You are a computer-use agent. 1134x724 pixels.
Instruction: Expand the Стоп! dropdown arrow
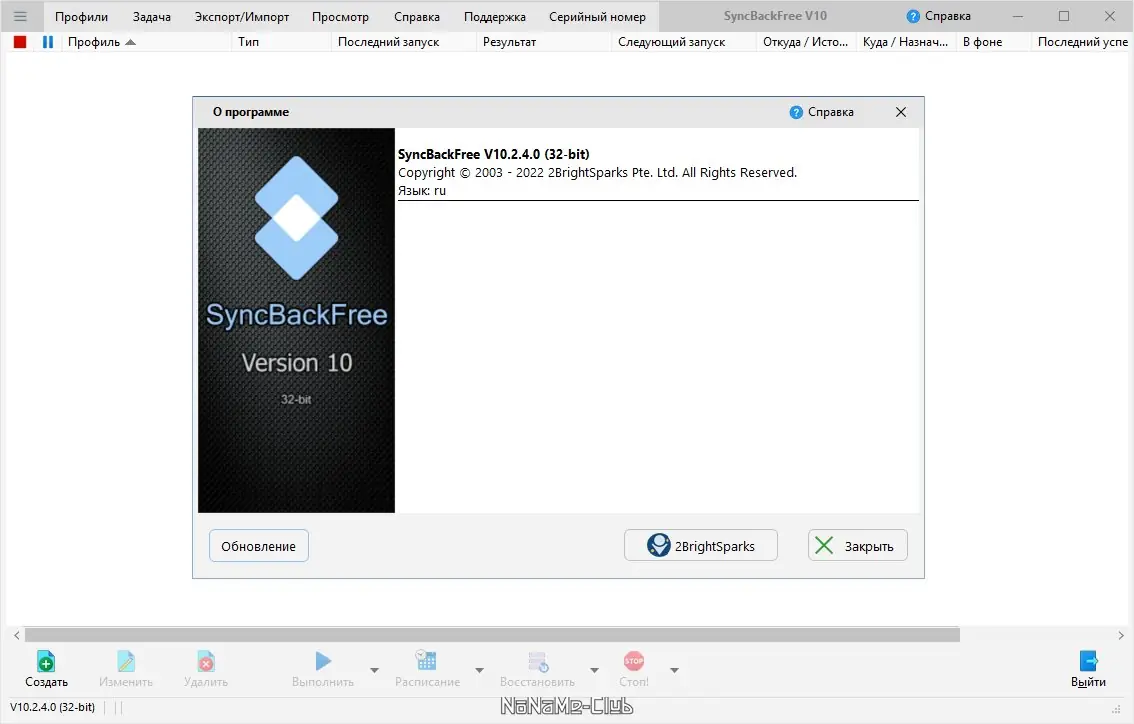pyautogui.click(x=674, y=670)
